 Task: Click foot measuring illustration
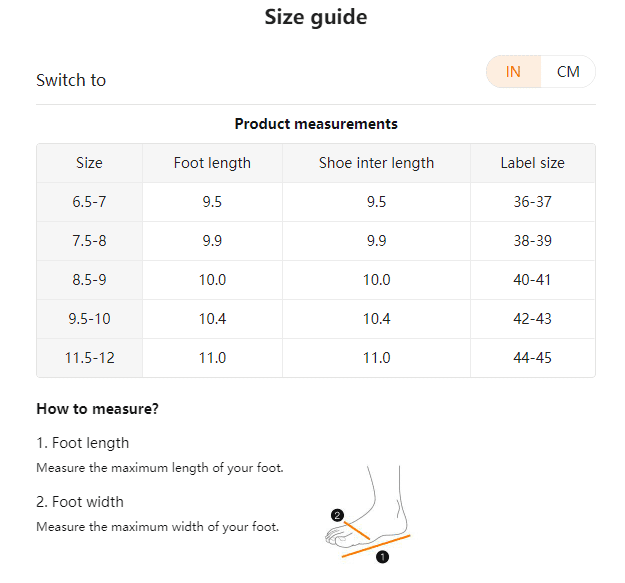click(368, 514)
